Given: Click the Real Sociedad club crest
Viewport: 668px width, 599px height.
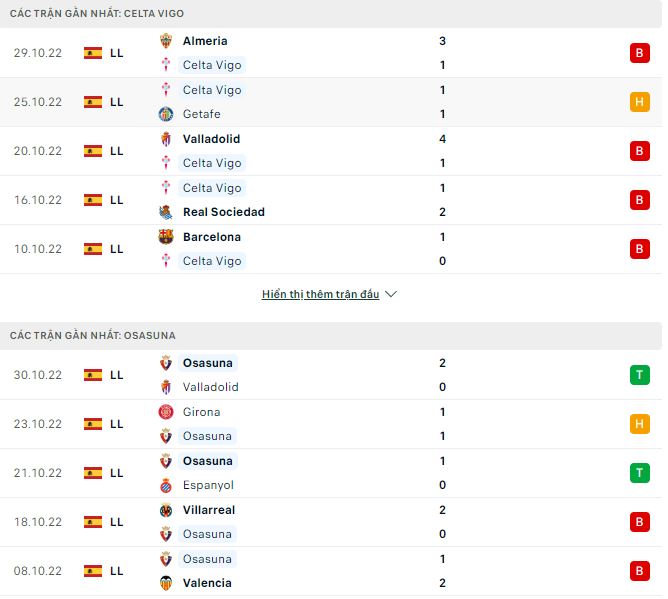Looking at the screenshot, I should click(166, 212).
